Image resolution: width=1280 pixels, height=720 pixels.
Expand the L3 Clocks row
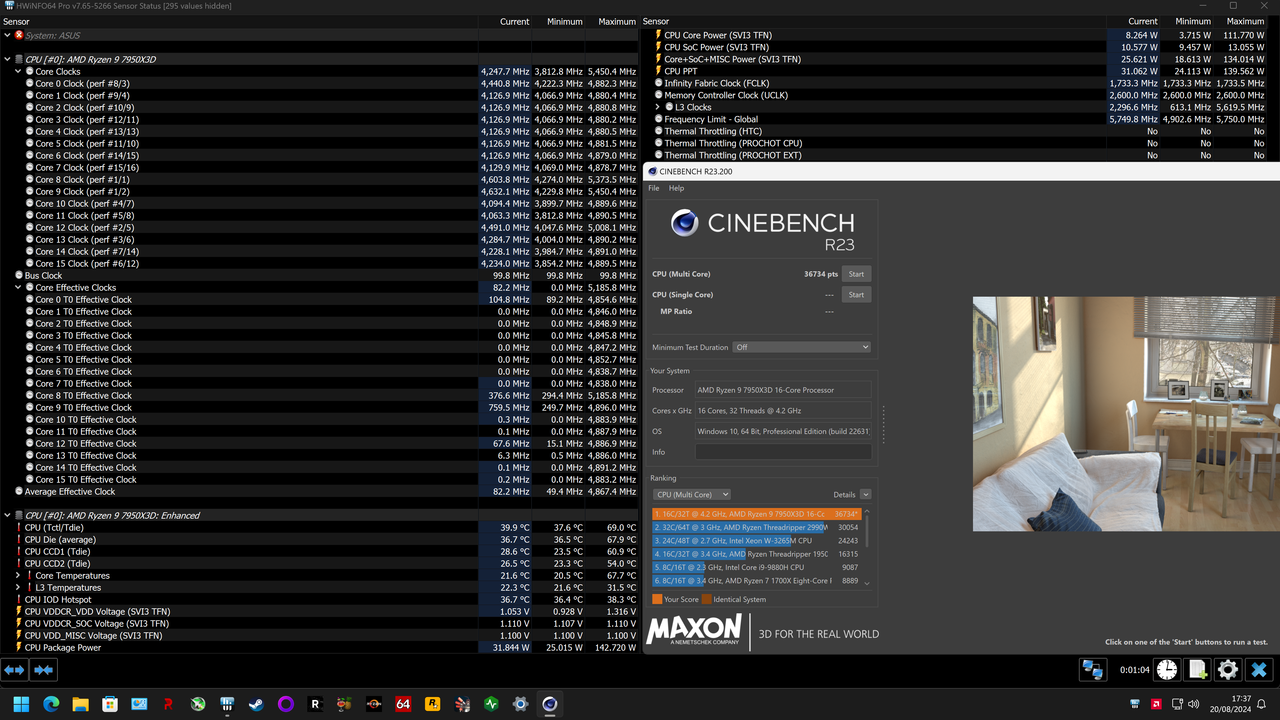[x=658, y=107]
